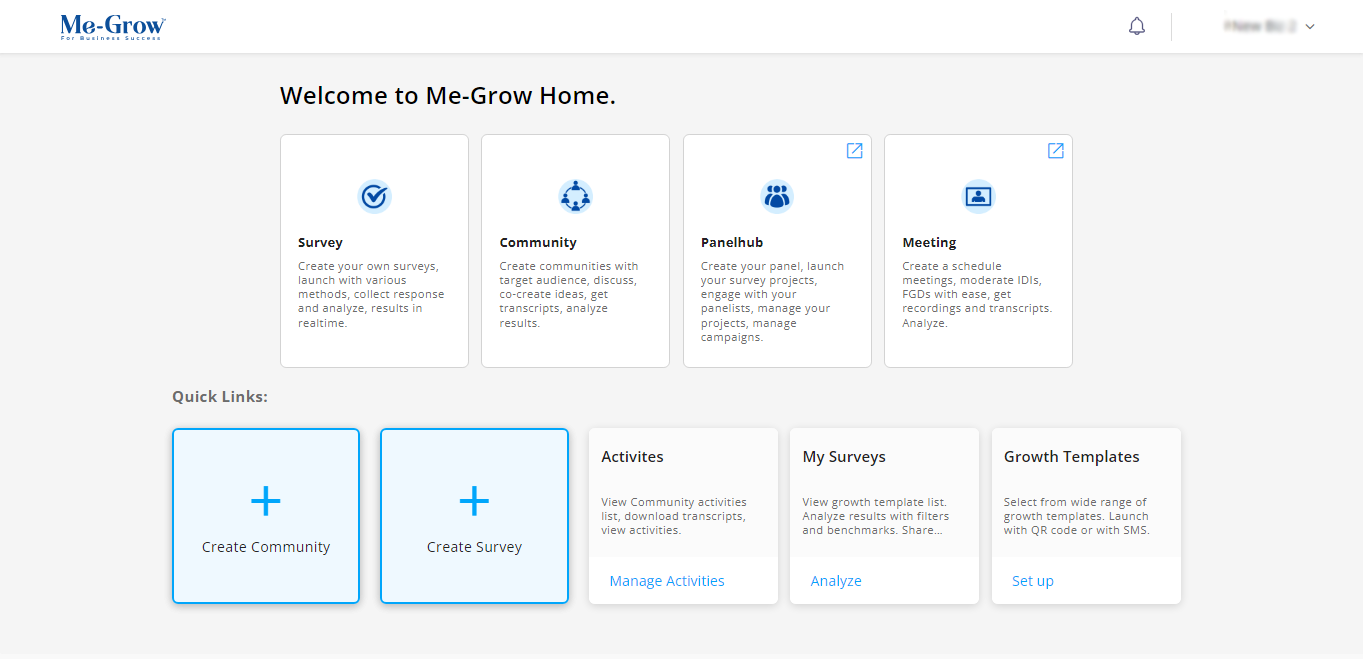This screenshot has height=660, width=1363.
Task: Select the Create Survey tile
Action: click(474, 516)
